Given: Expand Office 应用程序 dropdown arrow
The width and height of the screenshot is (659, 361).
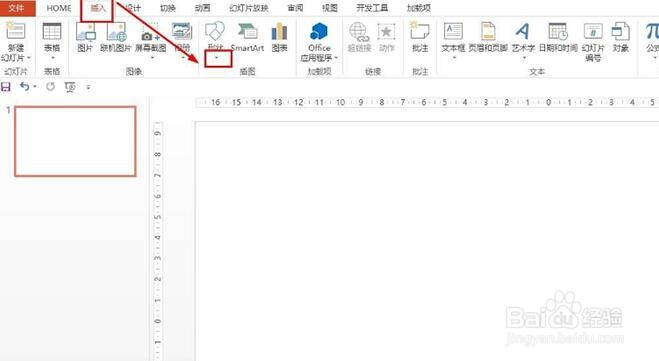Looking at the screenshot, I should point(336,58).
